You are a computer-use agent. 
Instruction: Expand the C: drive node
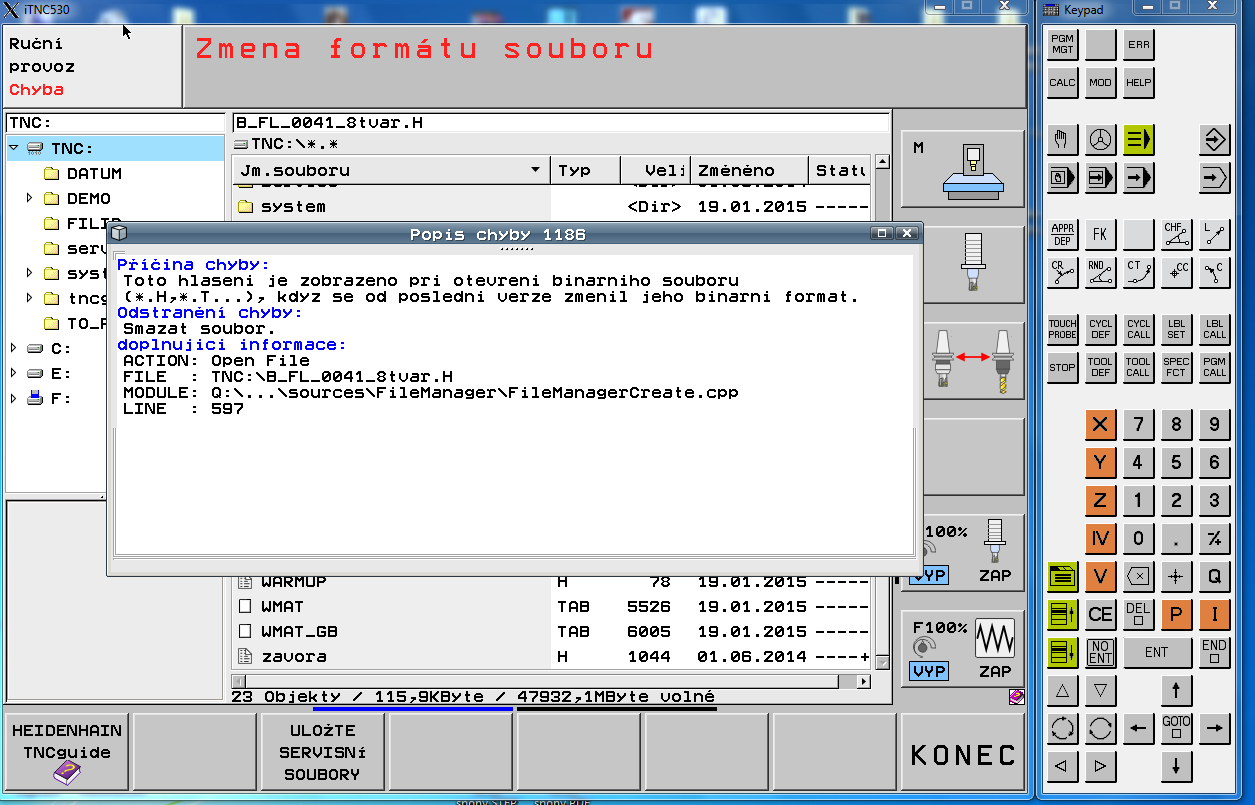13,348
